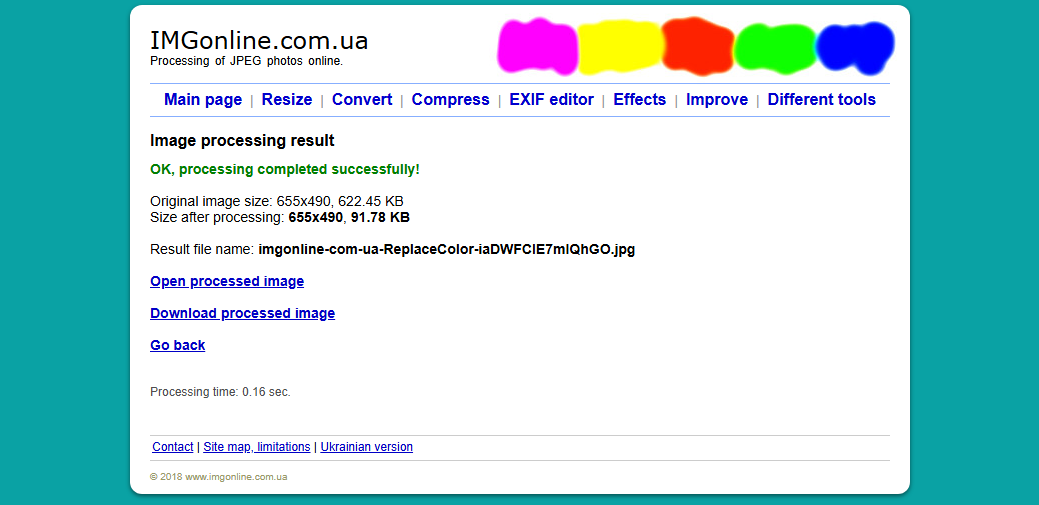Click 'Processing time: 0.16 sec.' text

pyautogui.click(x=221, y=392)
